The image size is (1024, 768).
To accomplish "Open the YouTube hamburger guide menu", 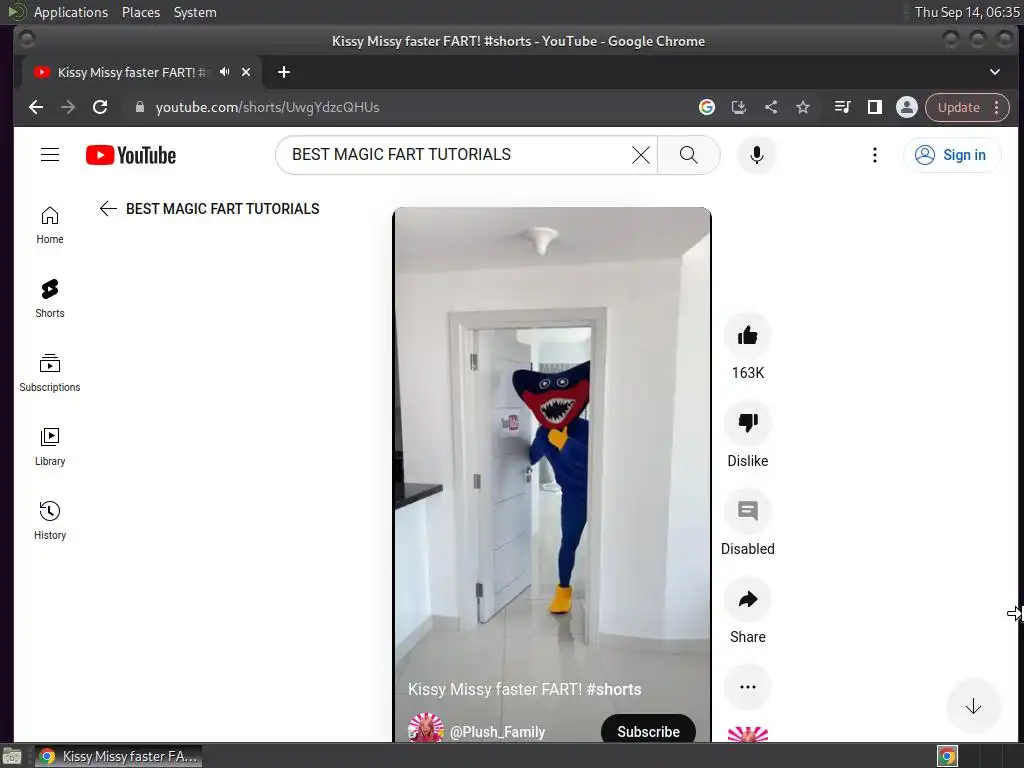I will [50, 155].
